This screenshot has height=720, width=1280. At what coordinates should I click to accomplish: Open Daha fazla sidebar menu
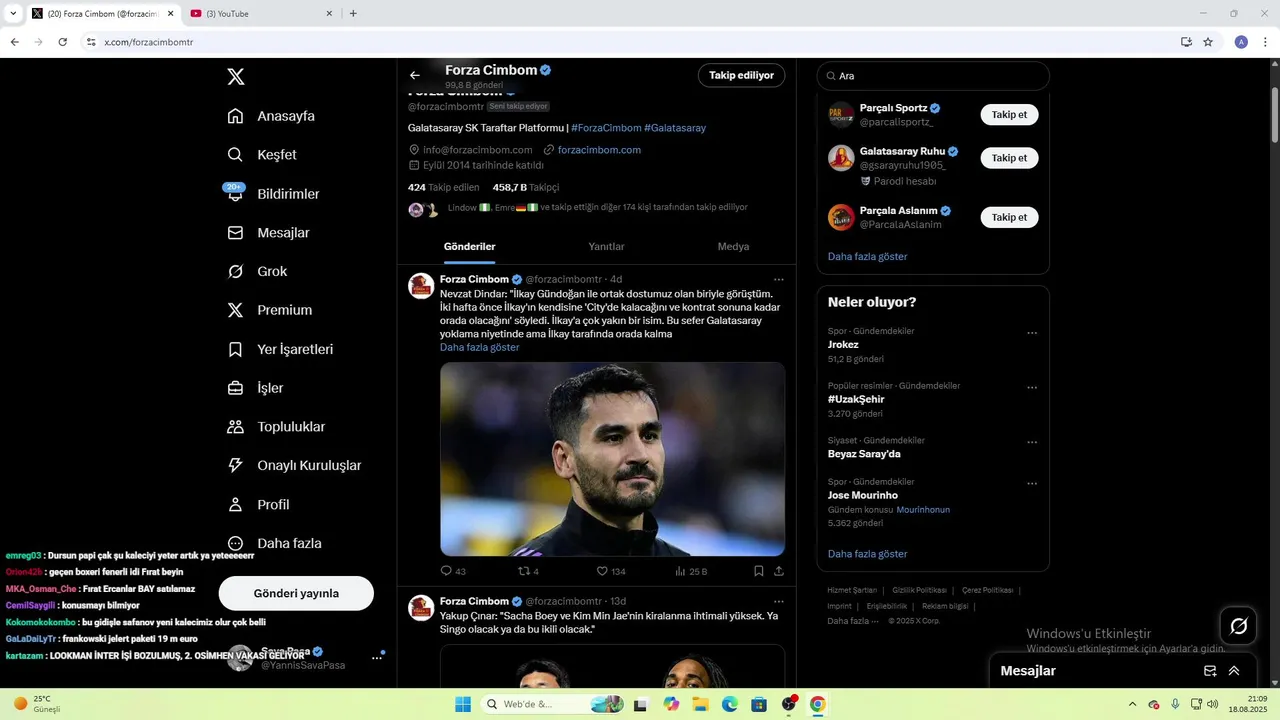274,543
